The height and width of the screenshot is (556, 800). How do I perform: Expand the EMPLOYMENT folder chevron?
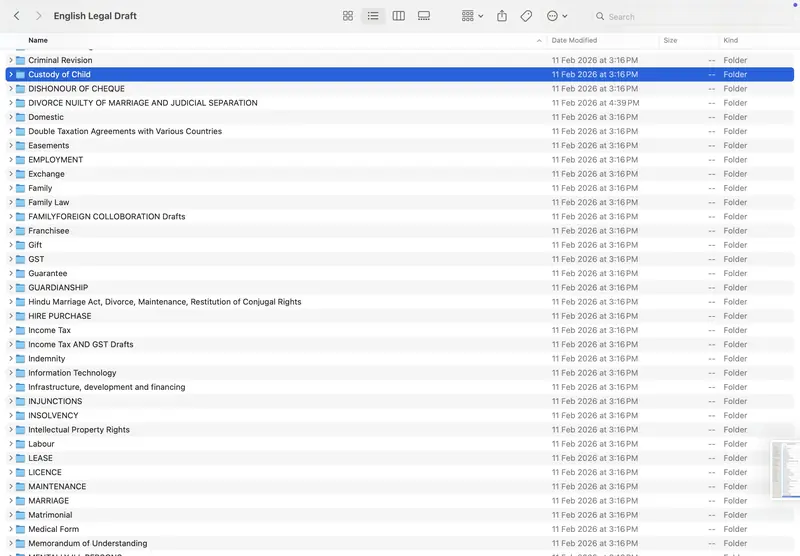point(11,160)
